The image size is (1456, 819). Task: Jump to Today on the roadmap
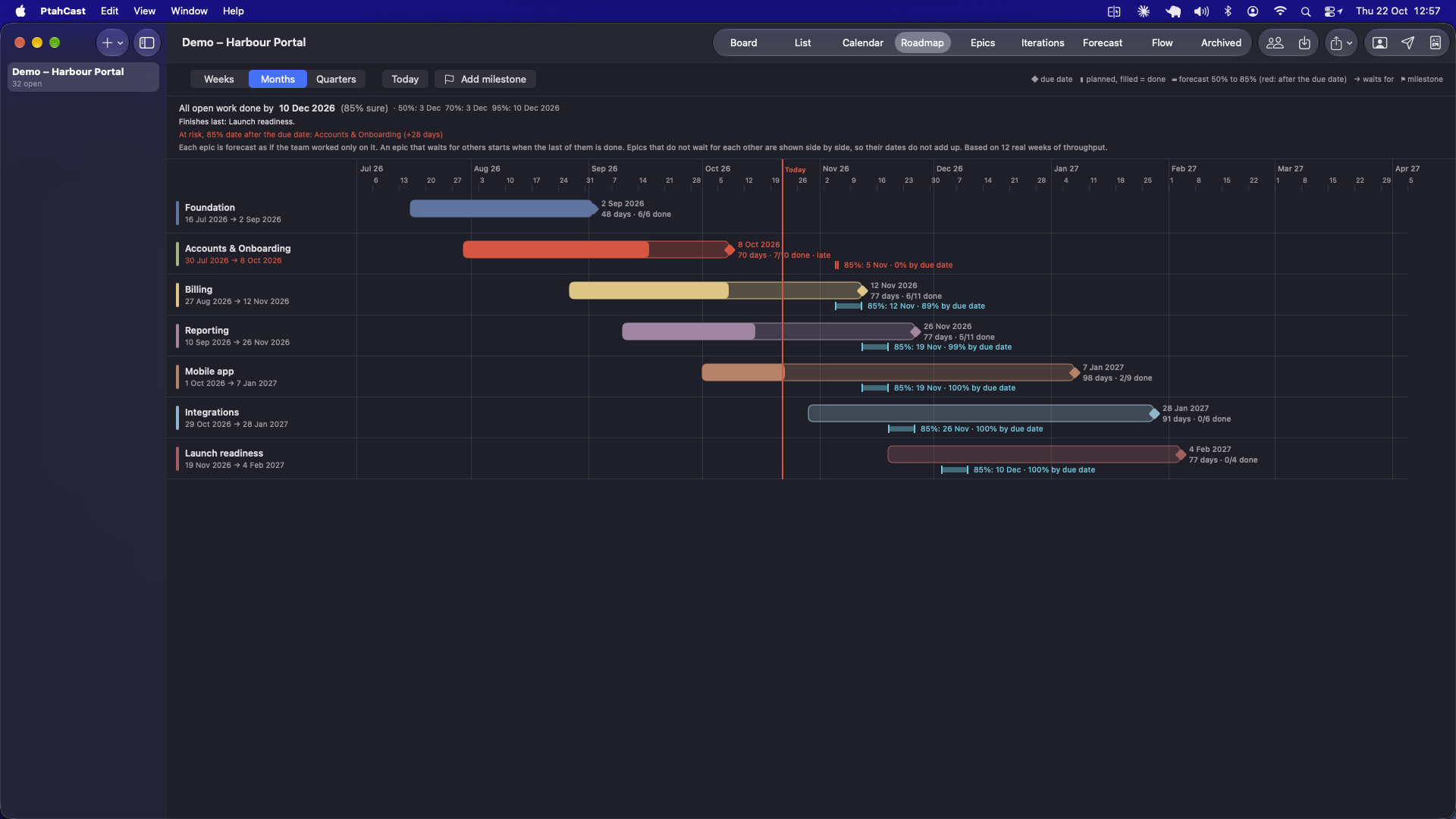tap(405, 80)
